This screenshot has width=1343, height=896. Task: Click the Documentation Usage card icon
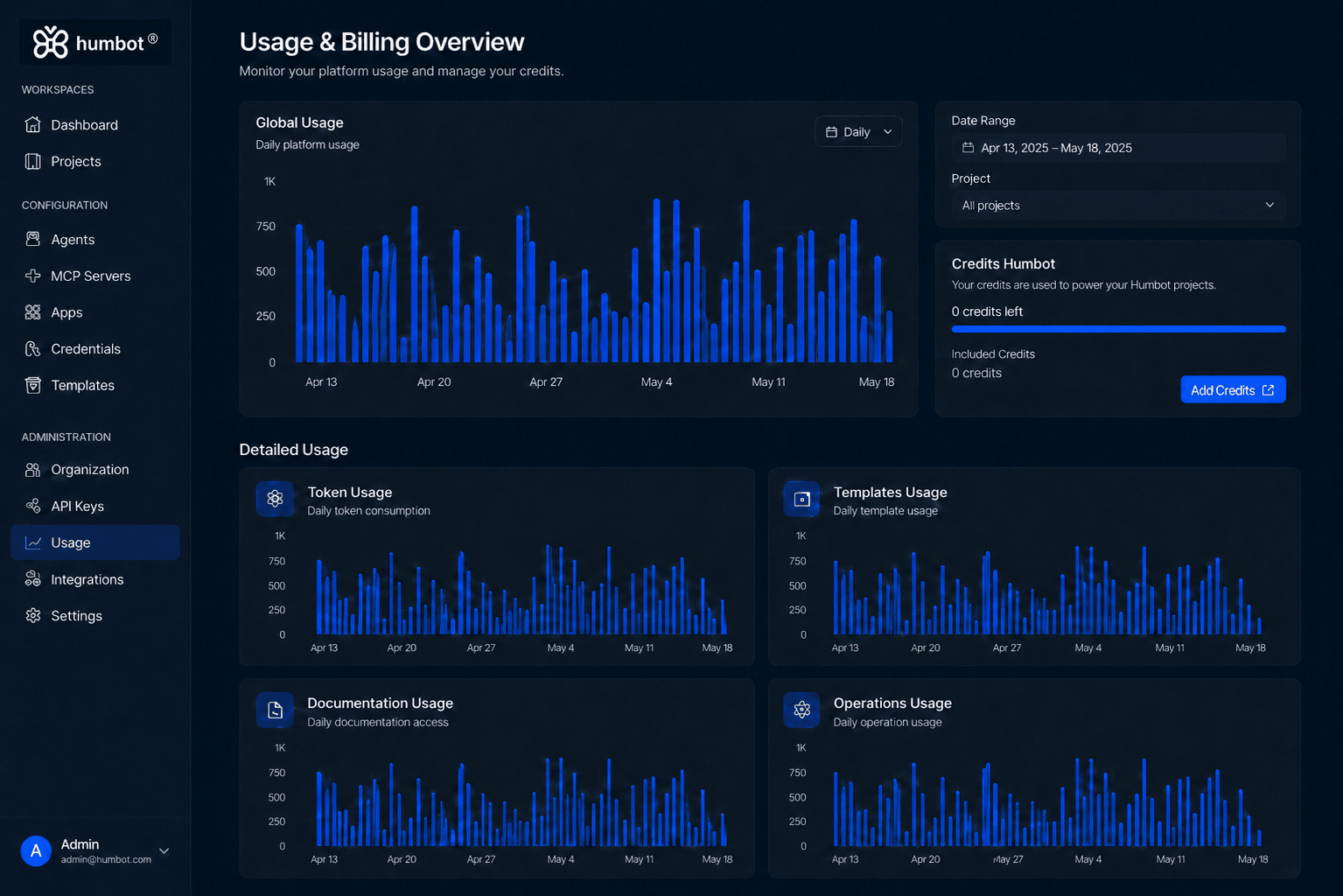[275, 710]
